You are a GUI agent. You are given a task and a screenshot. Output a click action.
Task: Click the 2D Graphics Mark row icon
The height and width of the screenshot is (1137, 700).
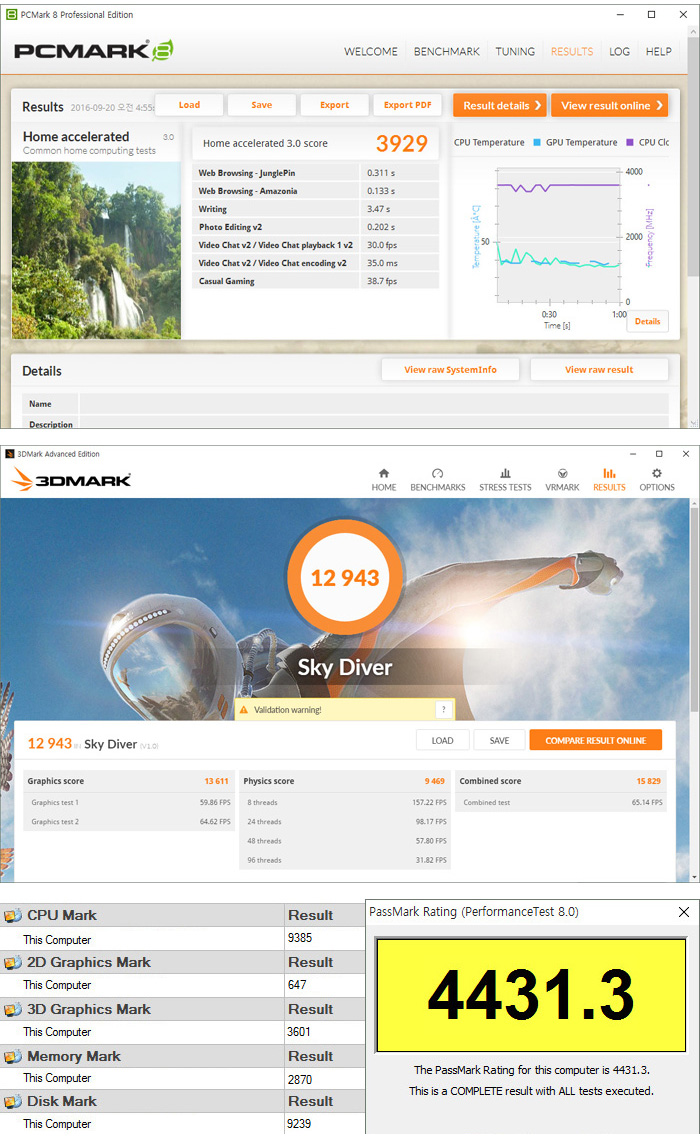point(12,962)
